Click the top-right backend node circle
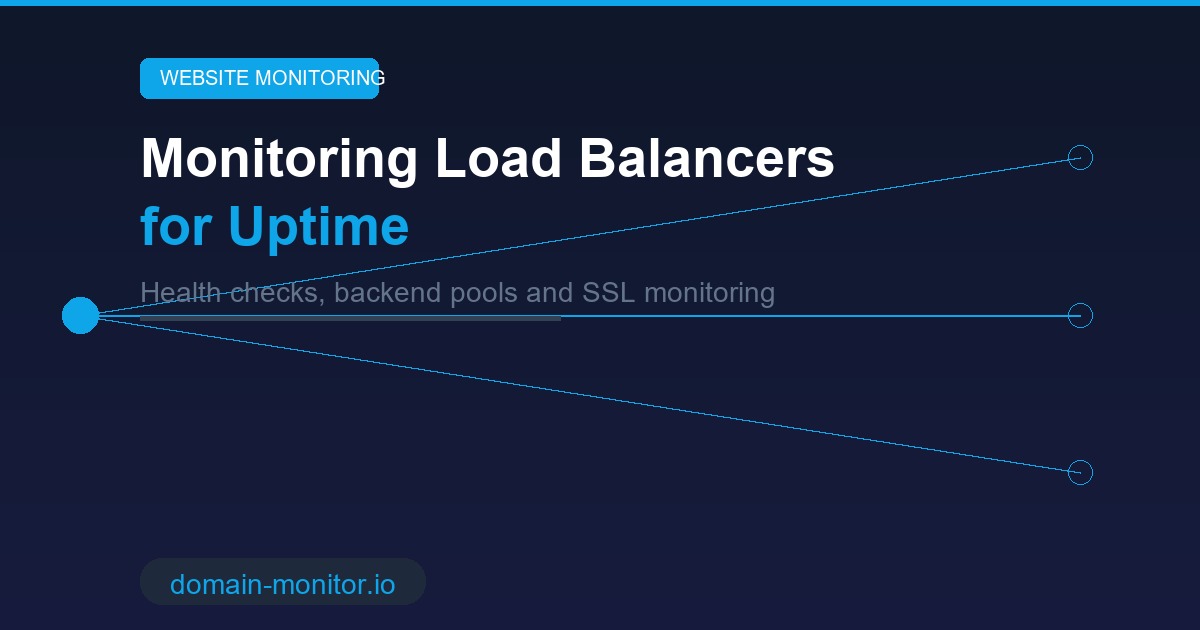The height and width of the screenshot is (630, 1200). (x=1080, y=156)
